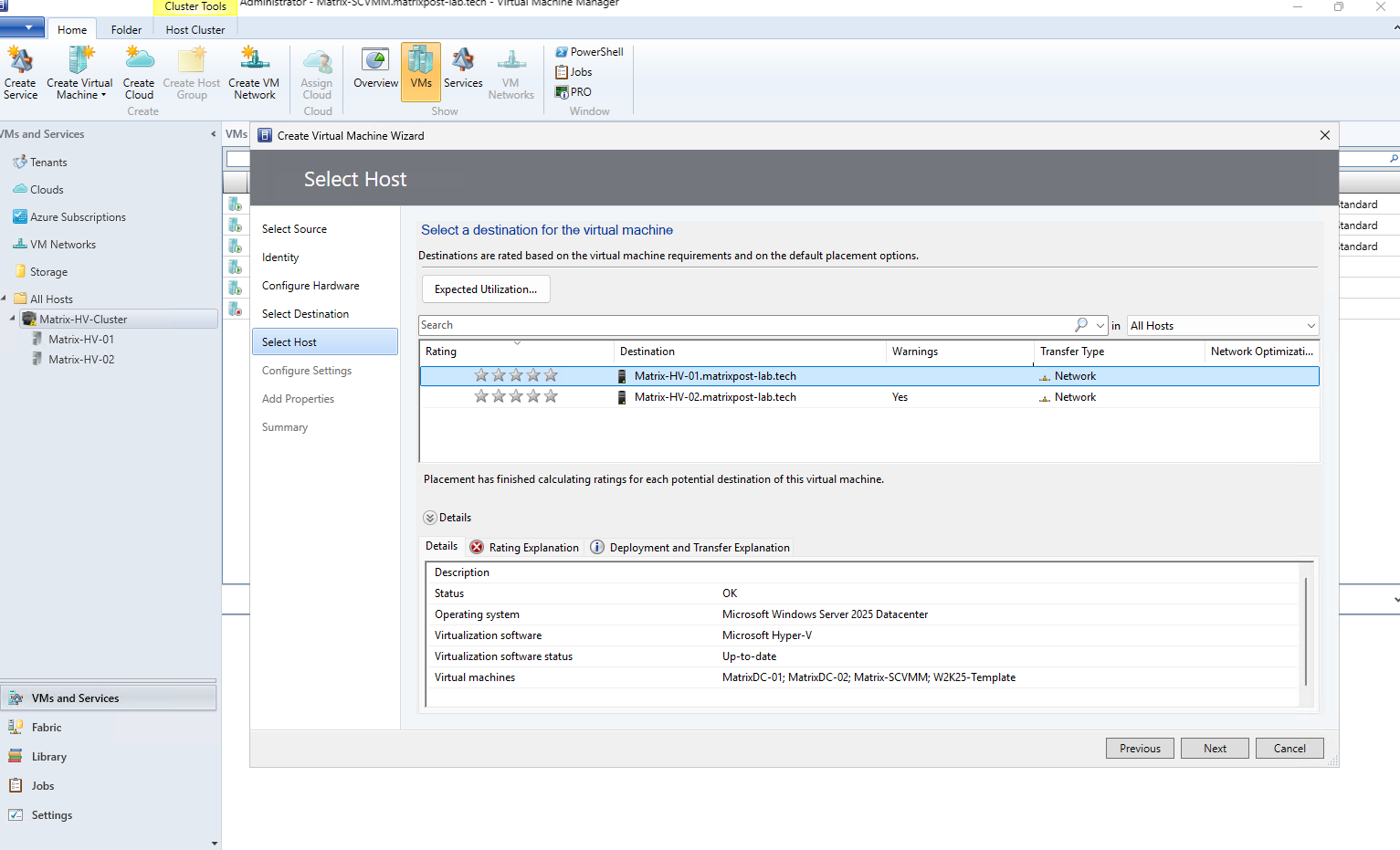Select Matrix-HV-01 in the host tree
Image resolution: width=1400 pixels, height=850 pixels.
coord(81,340)
